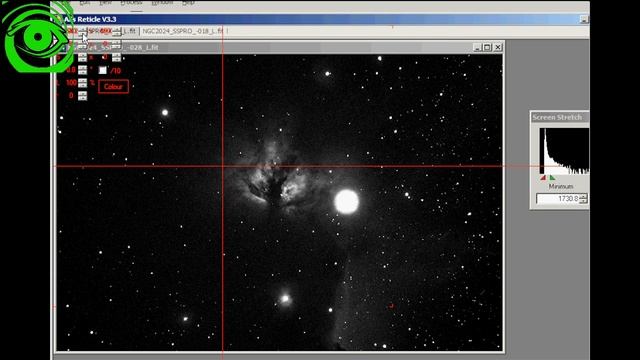The width and height of the screenshot is (640, 360).
Task: Minimize the Al's Reticle V3.3 window
Action: (584, 19)
